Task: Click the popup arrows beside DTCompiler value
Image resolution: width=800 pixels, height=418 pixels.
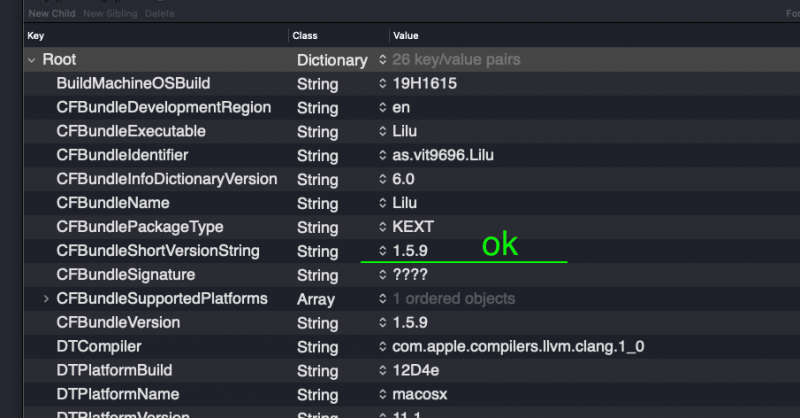Action: click(382, 347)
